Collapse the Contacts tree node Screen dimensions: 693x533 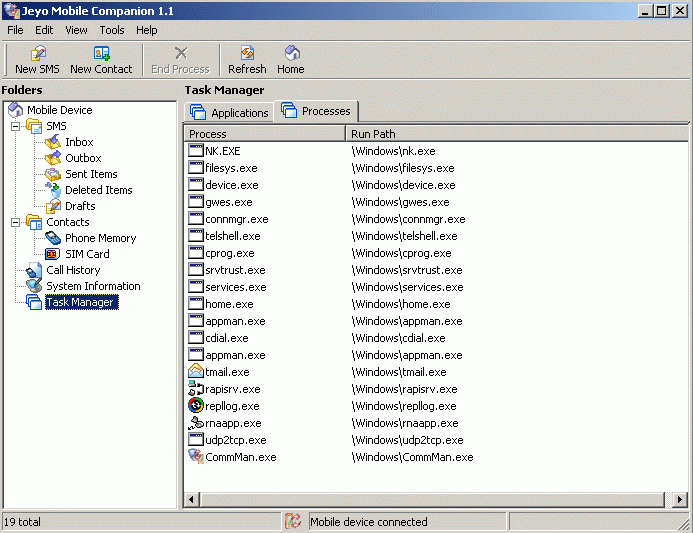pyautogui.click(x=15, y=222)
